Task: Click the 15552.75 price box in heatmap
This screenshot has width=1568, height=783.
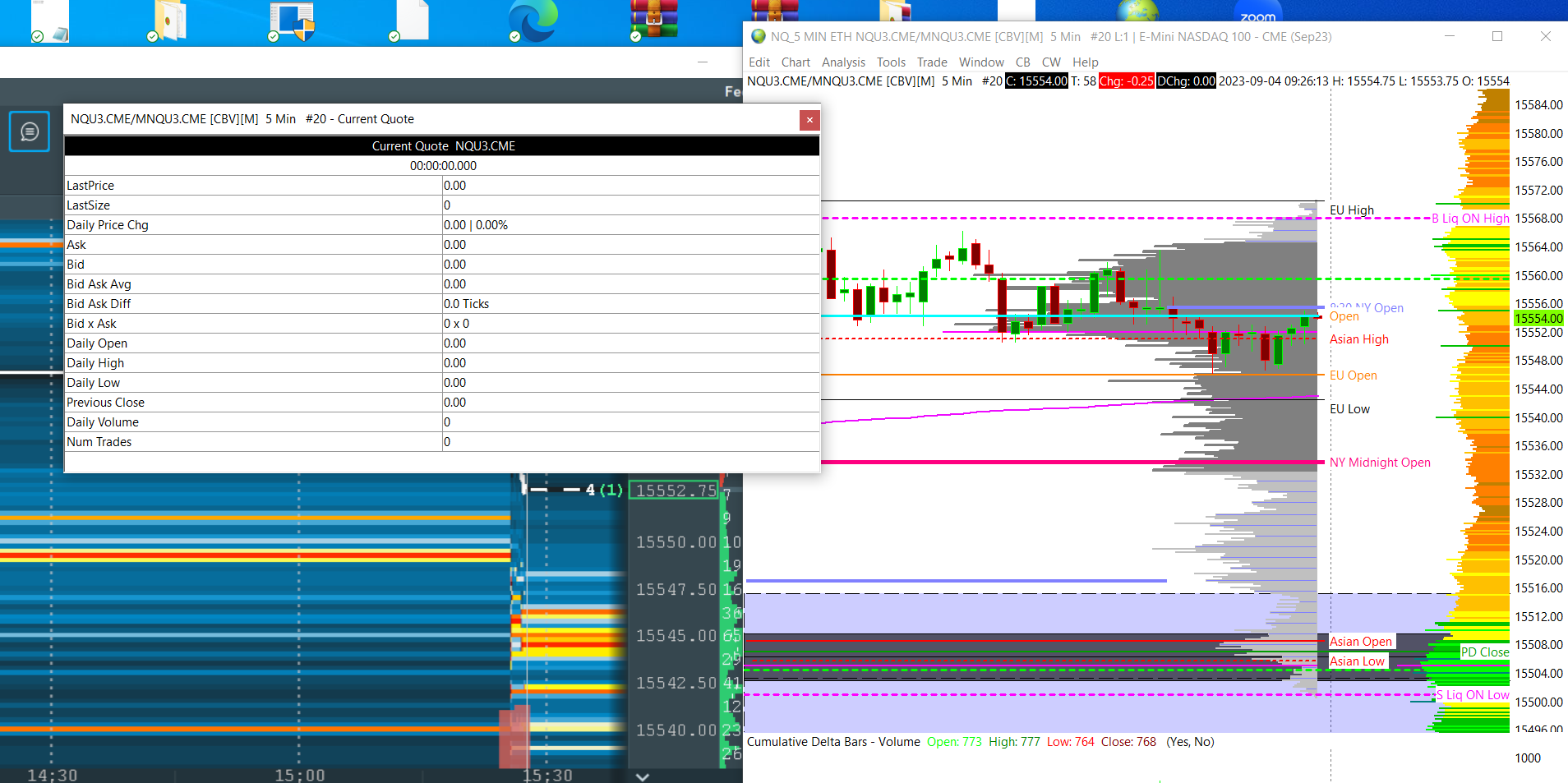Action: (x=675, y=491)
